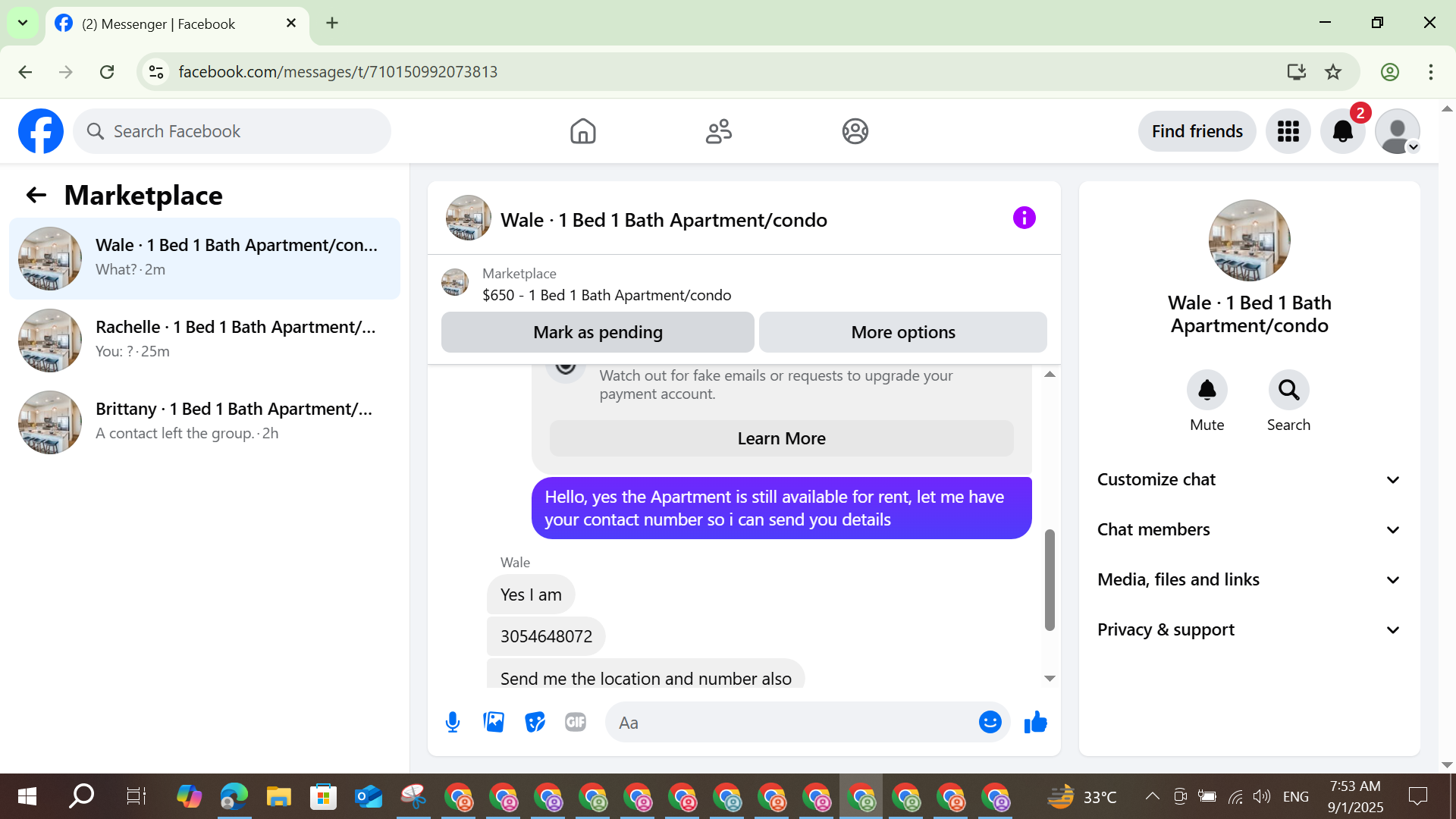Open Chrome profile icon
The width and height of the screenshot is (1456, 819).
pyautogui.click(x=1389, y=72)
